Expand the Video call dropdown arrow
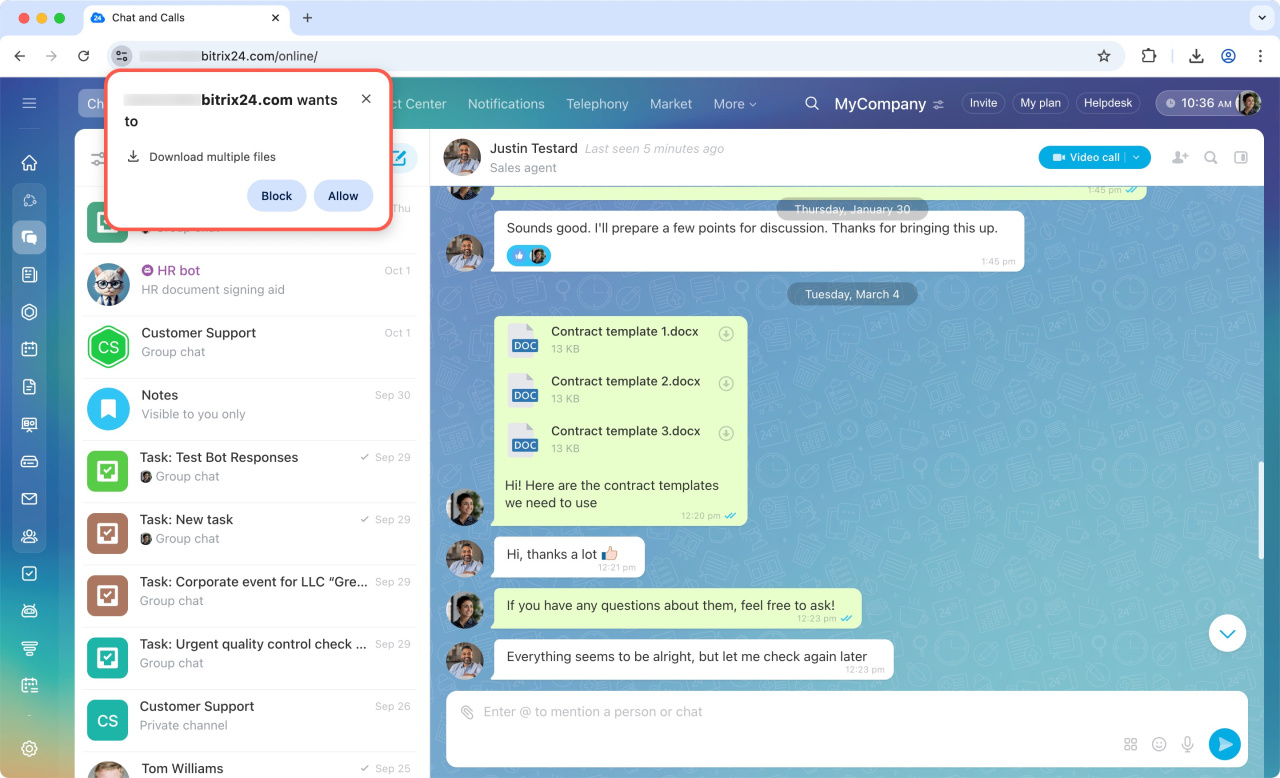This screenshot has height=778, width=1280. [1137, 157]
